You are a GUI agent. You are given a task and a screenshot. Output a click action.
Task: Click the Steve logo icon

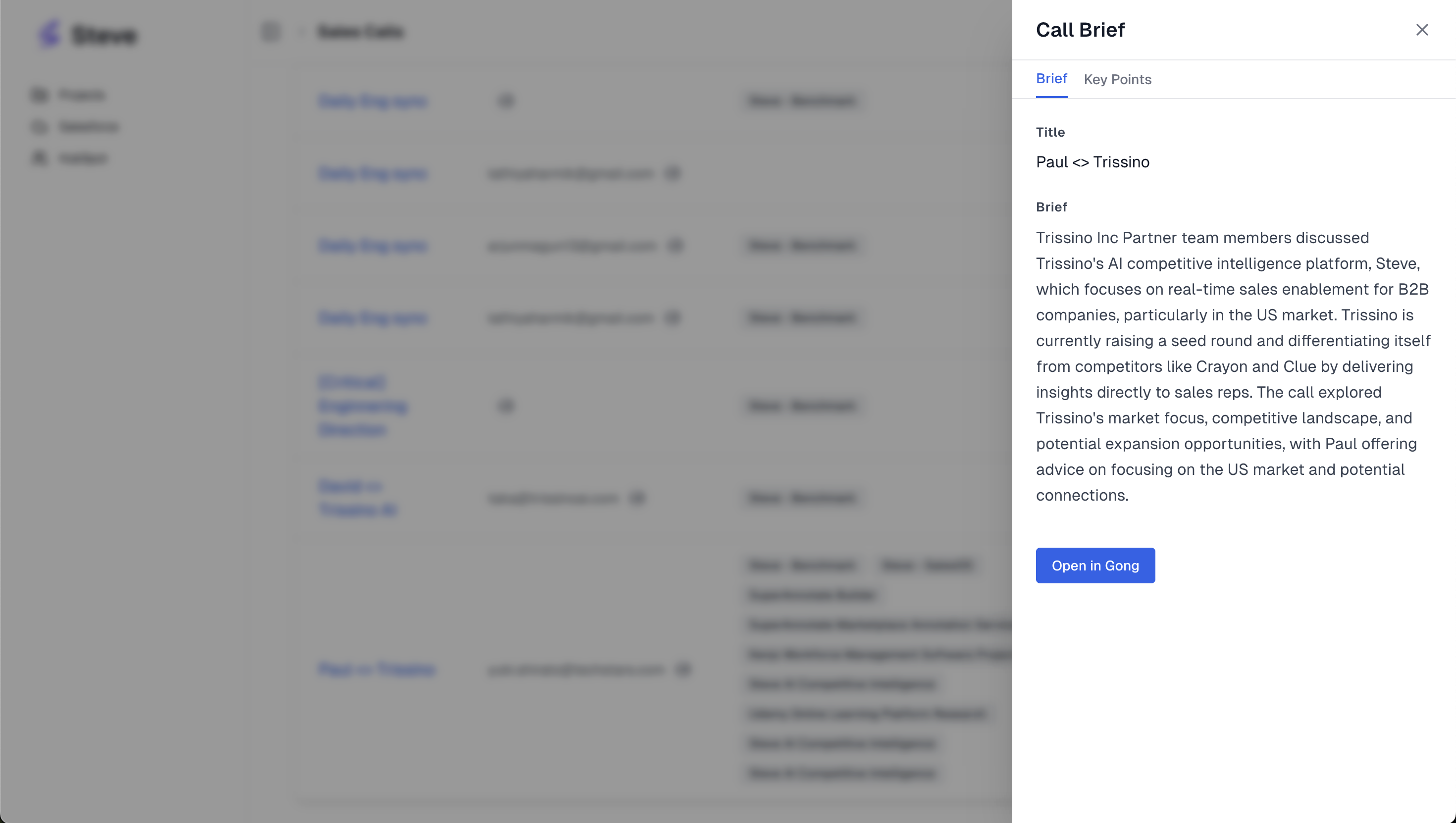(50, 34)
